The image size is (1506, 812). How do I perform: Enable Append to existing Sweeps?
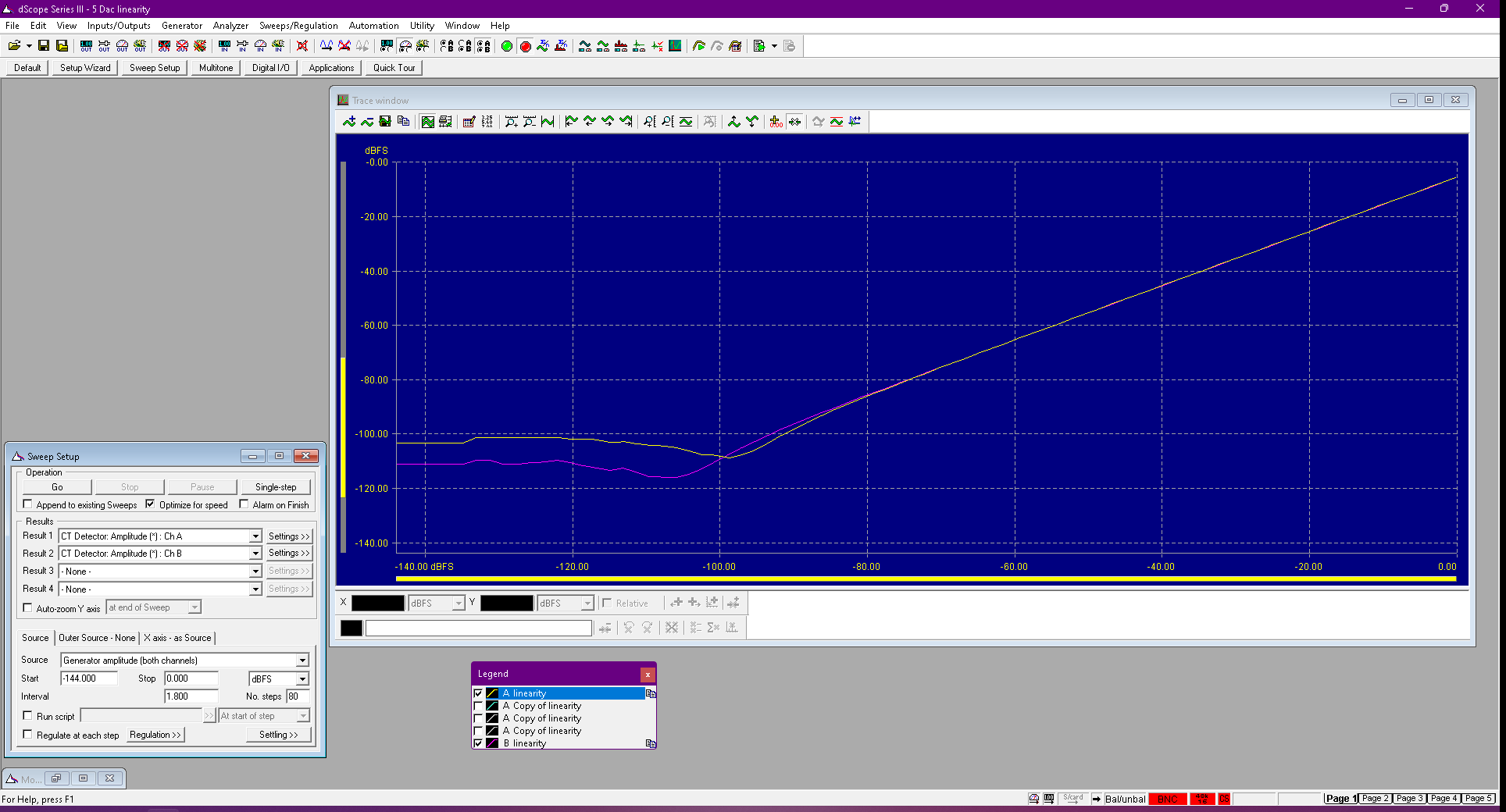click(x=28, y=504)
